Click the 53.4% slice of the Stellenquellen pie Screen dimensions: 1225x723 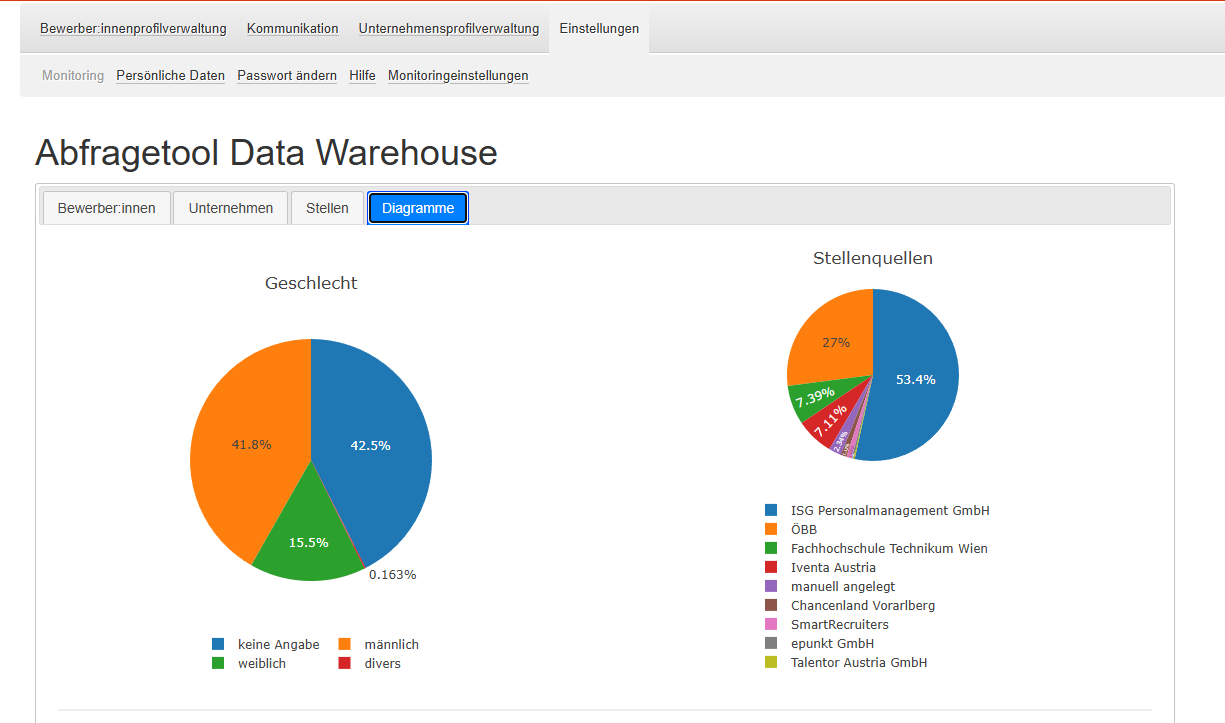(915, 380)
